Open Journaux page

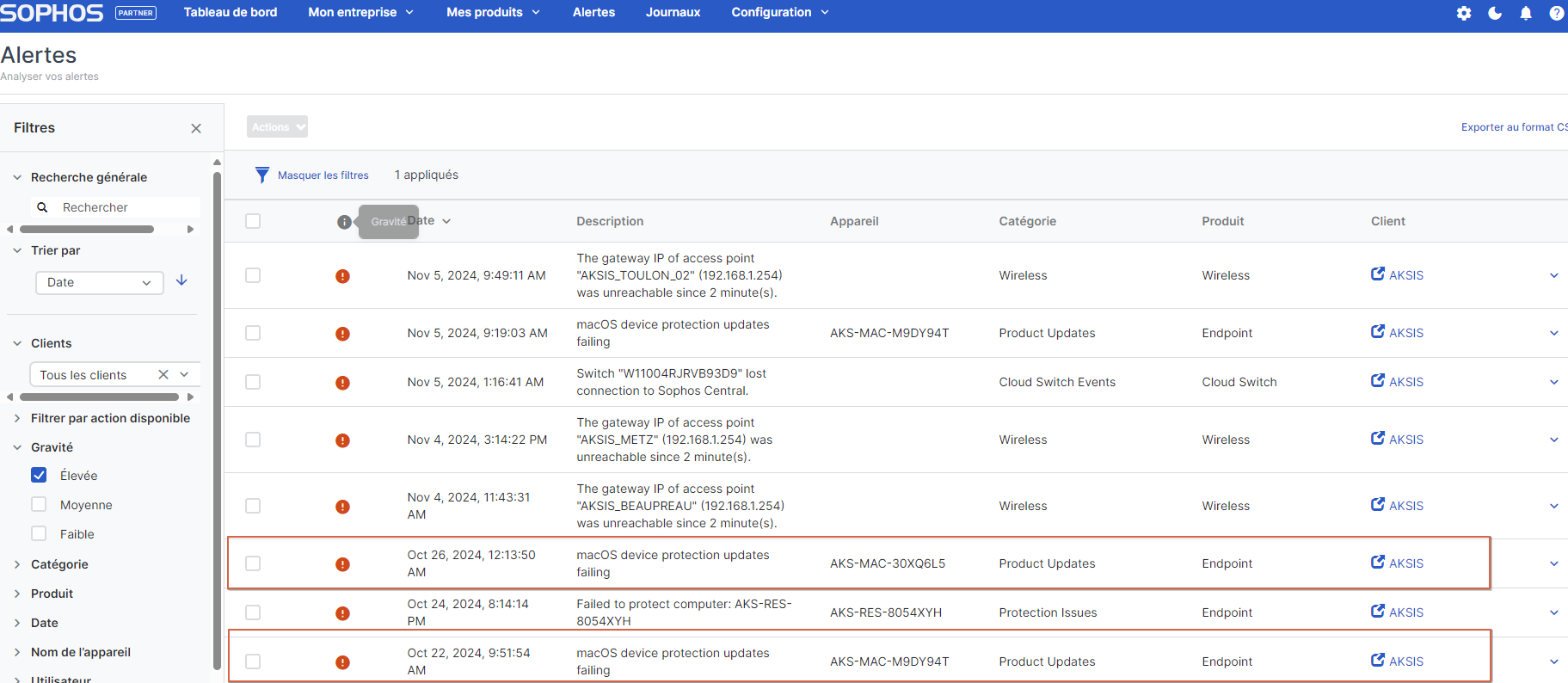(x=673, y=12)
